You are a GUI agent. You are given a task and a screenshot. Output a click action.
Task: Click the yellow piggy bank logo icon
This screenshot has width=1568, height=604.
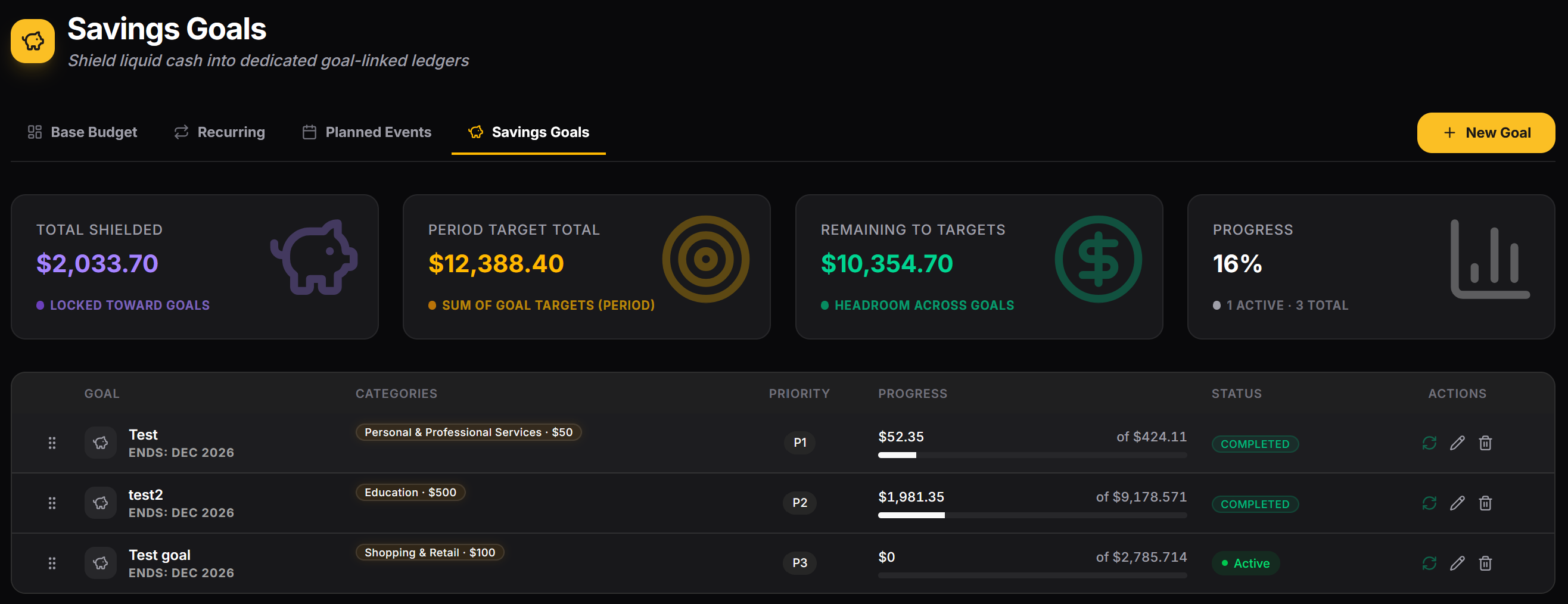pyautogui.click(x=33, y=41)
